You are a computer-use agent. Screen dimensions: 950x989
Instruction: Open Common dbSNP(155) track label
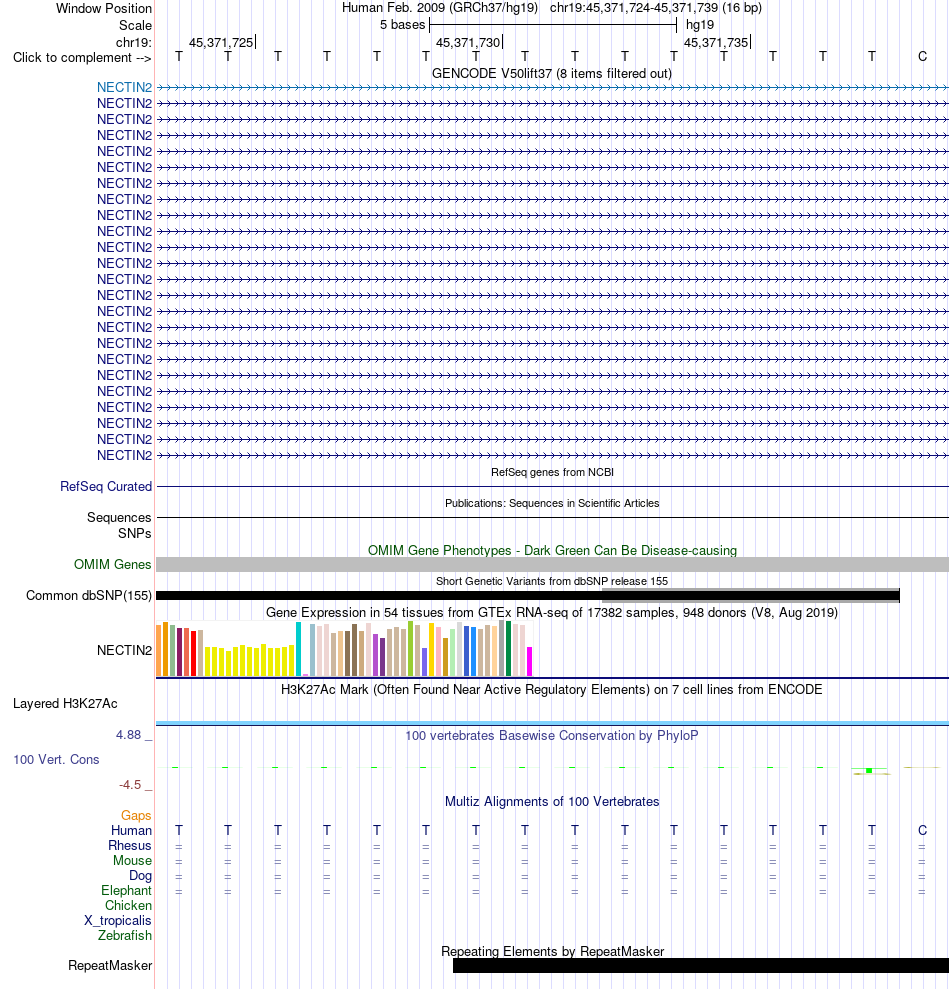(x=89, y=595)
